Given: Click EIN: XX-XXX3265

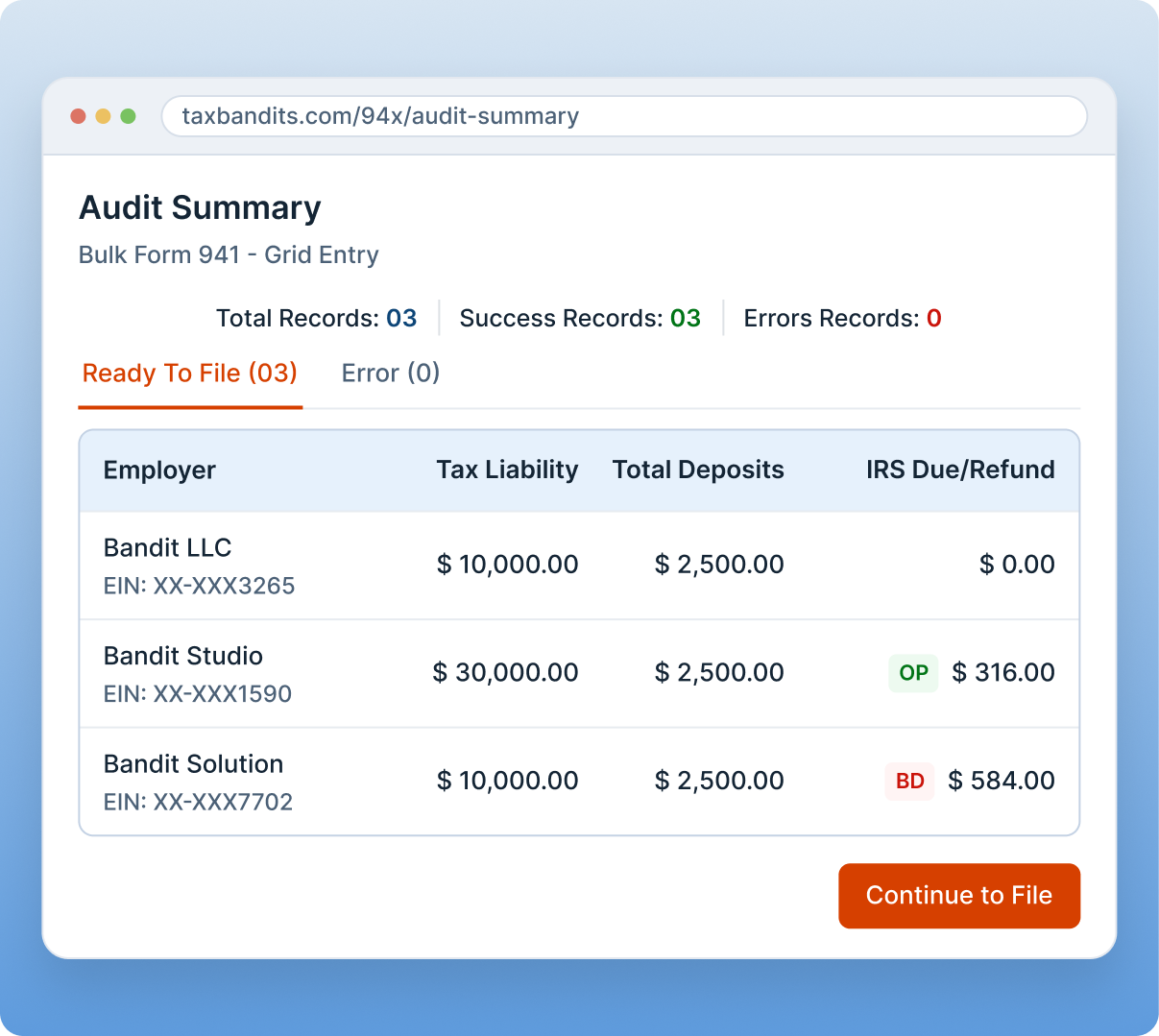Looking at the screenshot, I should coord(200,587).
